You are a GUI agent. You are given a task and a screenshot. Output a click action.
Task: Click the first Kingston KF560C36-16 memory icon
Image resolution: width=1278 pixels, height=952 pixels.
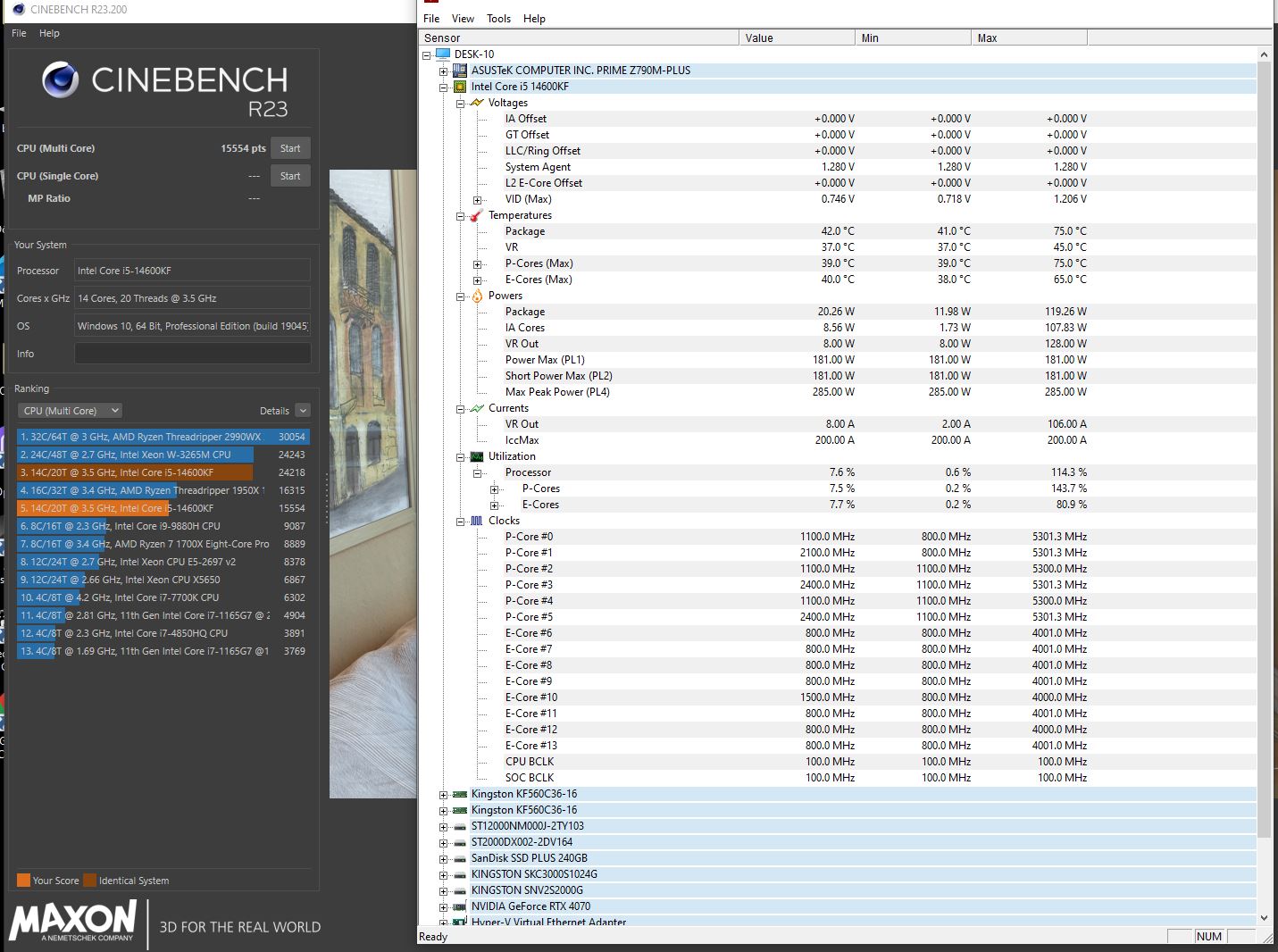tap(460, 794)
